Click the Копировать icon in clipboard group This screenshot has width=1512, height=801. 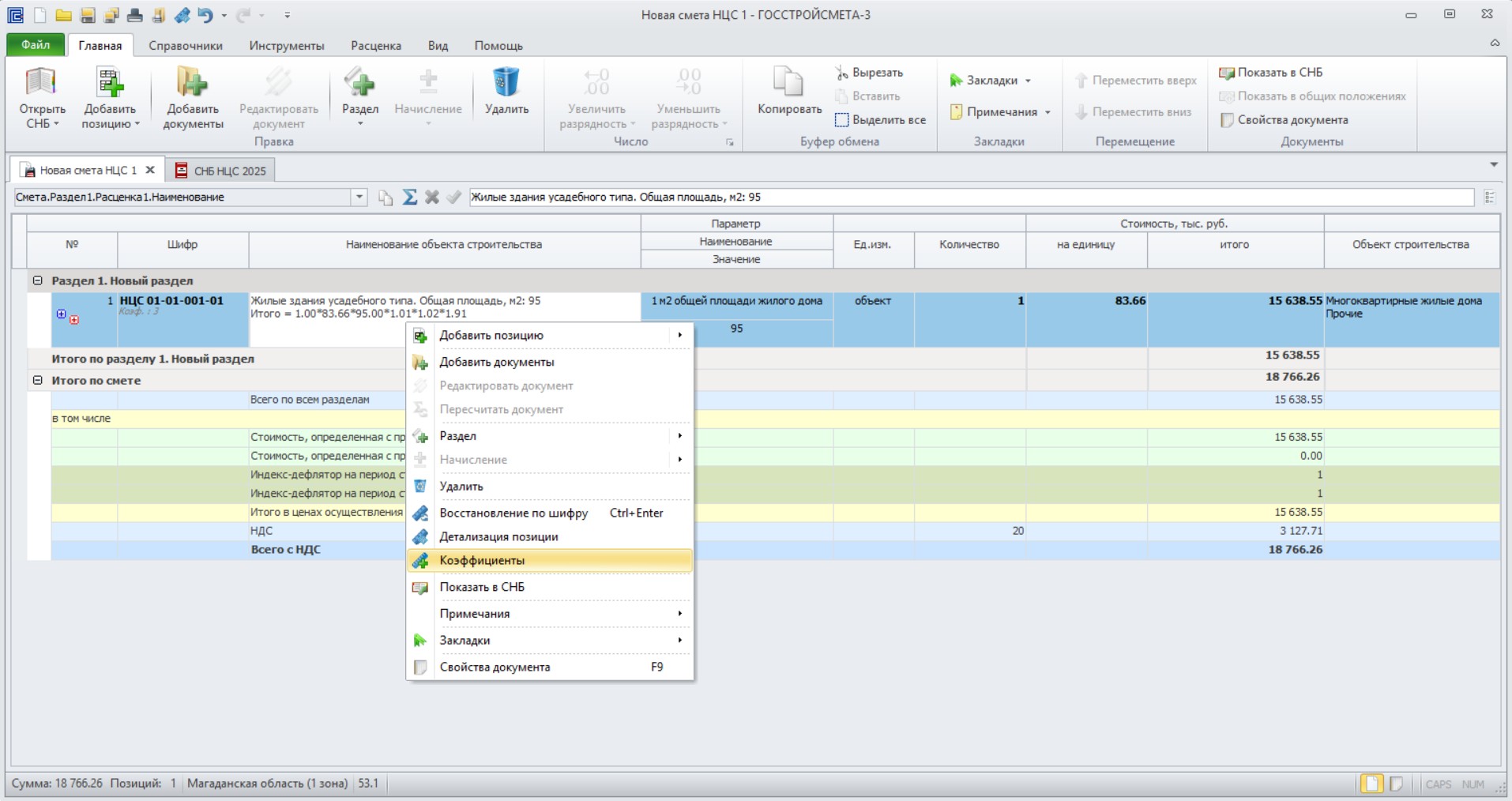point(788,82)
